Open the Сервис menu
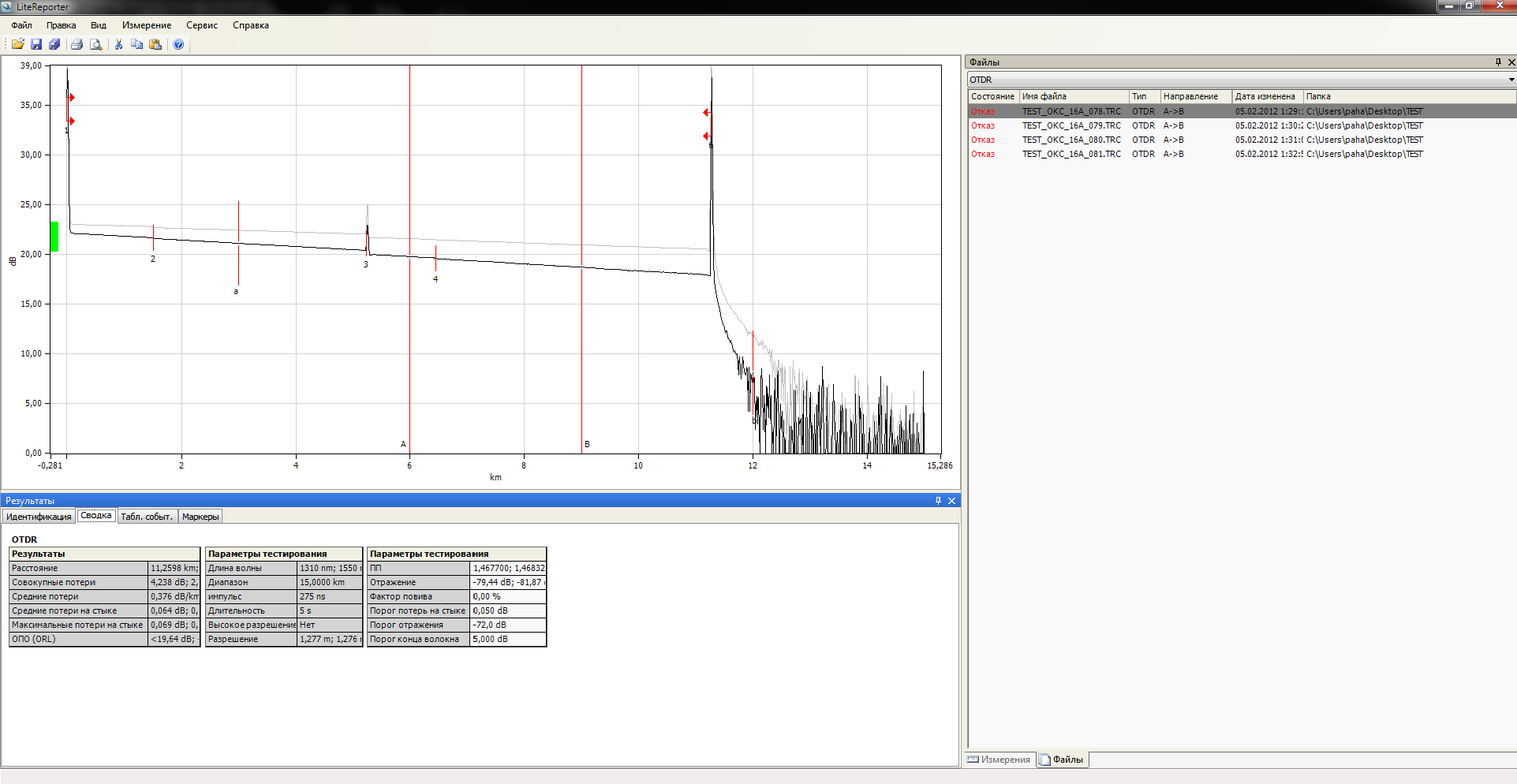The image size is (1517, 784). pos(201,25)
